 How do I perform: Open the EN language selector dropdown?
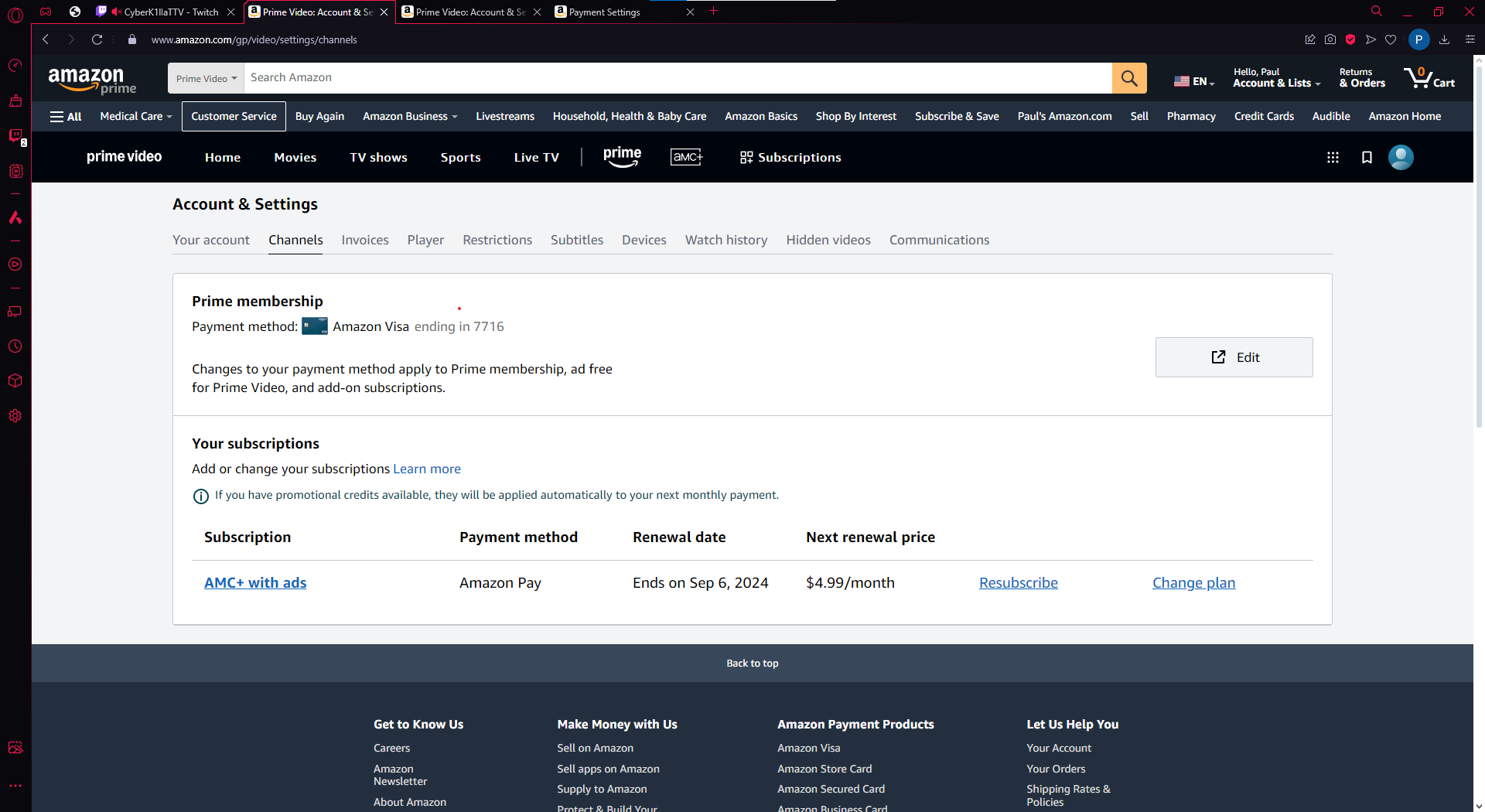1194,81
